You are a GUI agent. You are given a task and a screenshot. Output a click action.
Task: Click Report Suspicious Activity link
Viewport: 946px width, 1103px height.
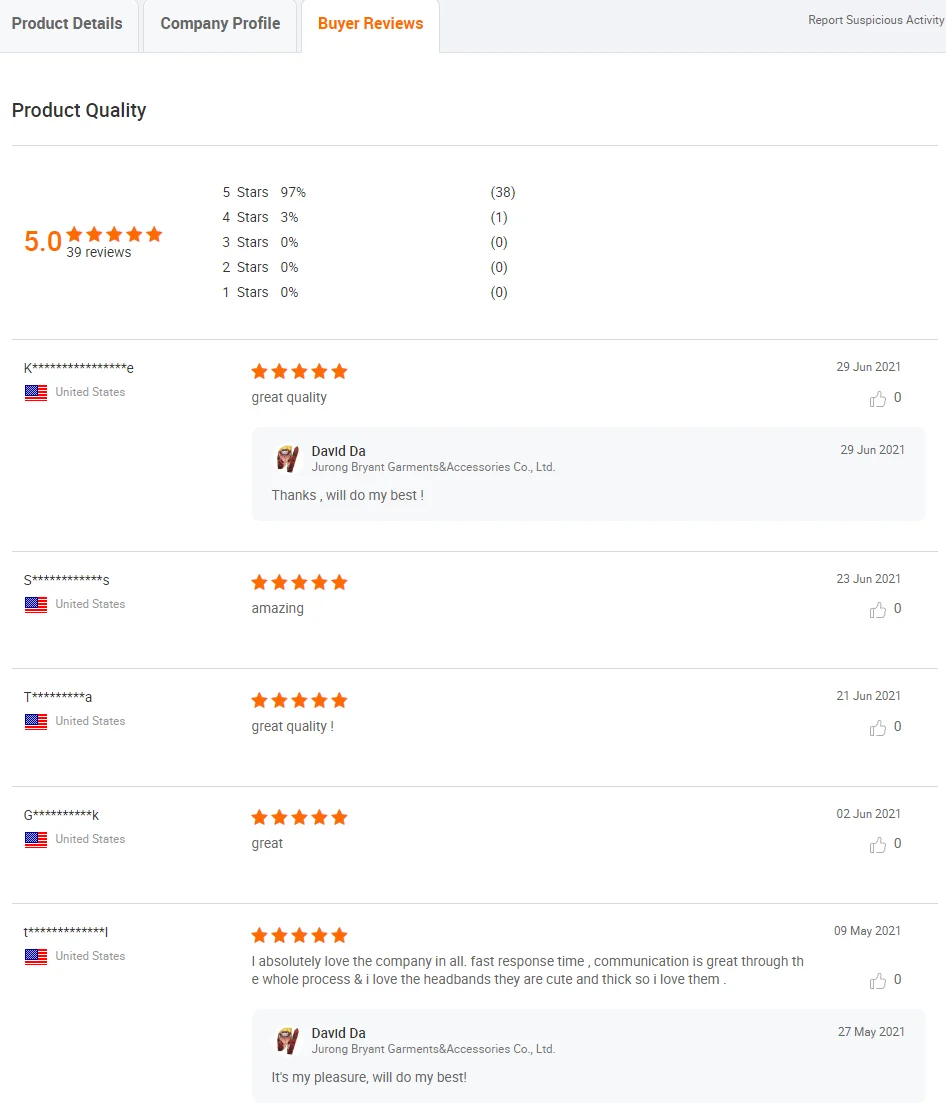(876, 20)
